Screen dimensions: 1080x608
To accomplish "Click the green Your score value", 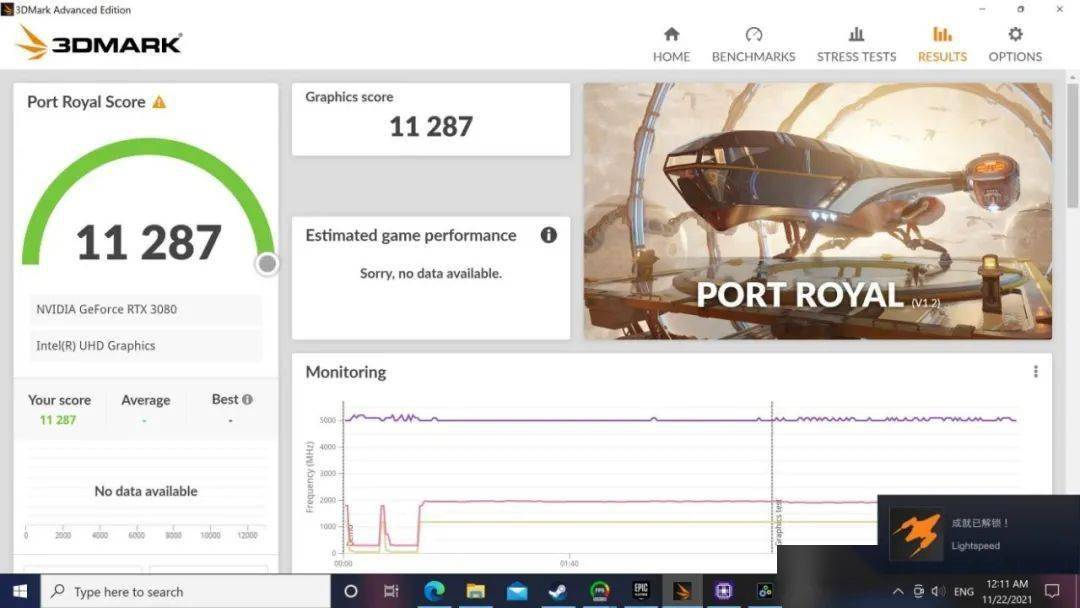I will [58, 420].
